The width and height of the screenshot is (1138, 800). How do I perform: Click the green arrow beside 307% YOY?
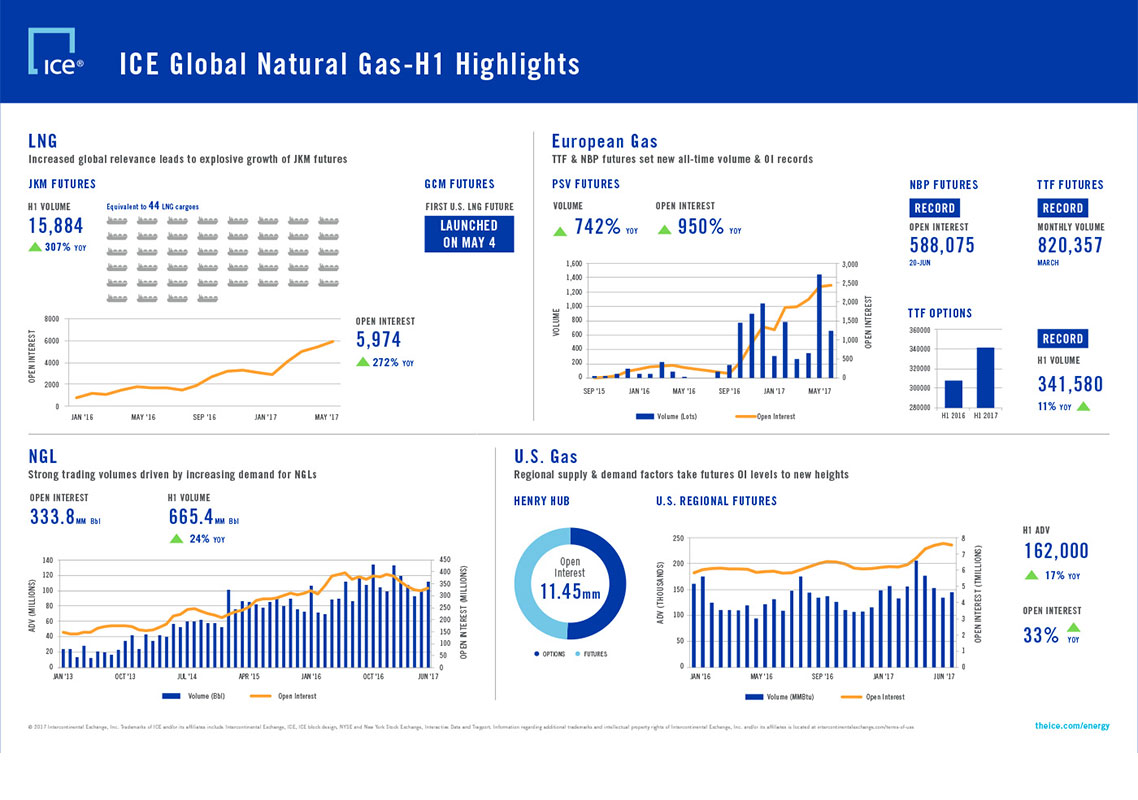(x=35, y=247)
